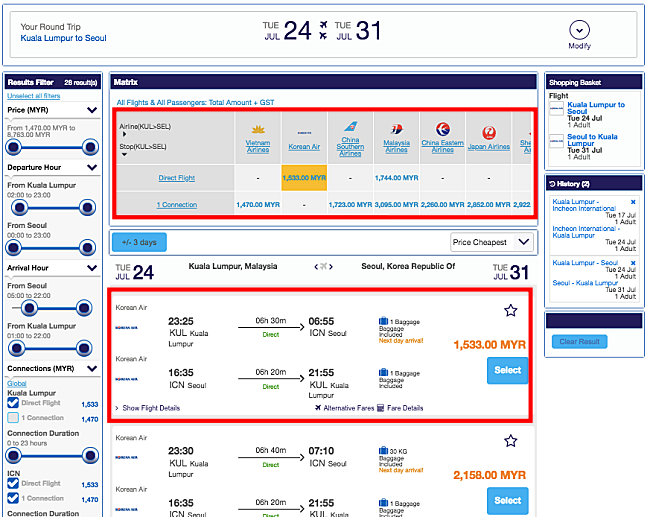Click Arrival From Seoul left slider handle
Viewport: 650px width, 517px height.
tap(29, 308)
